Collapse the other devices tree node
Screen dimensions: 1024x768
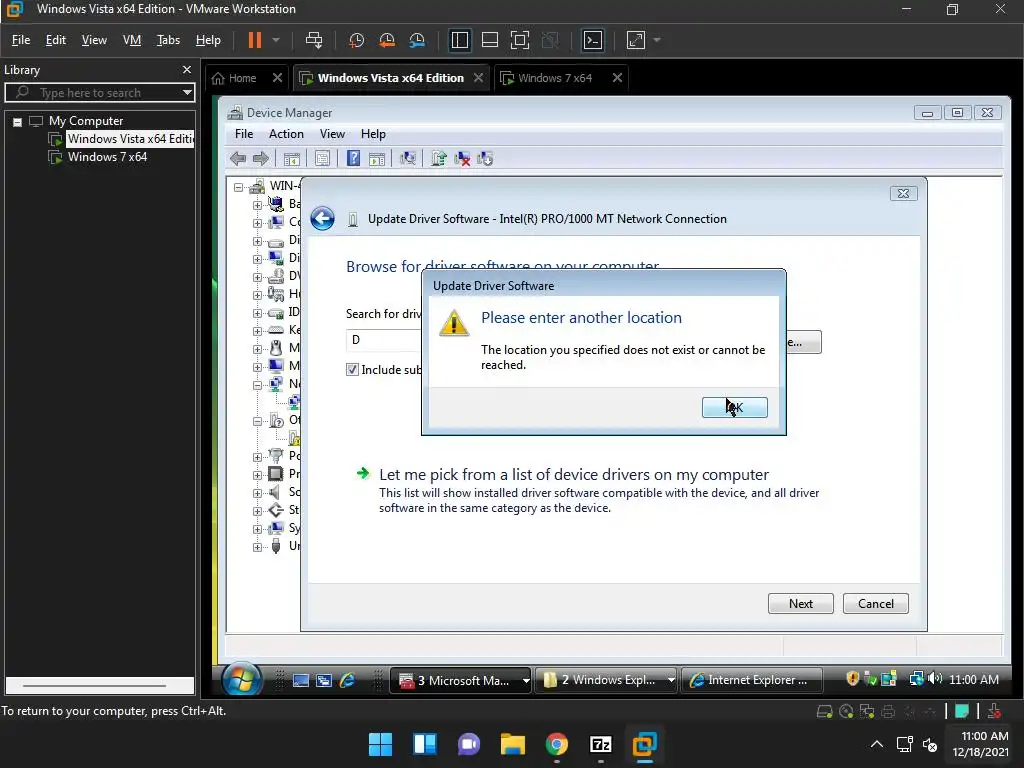point(257,421)
